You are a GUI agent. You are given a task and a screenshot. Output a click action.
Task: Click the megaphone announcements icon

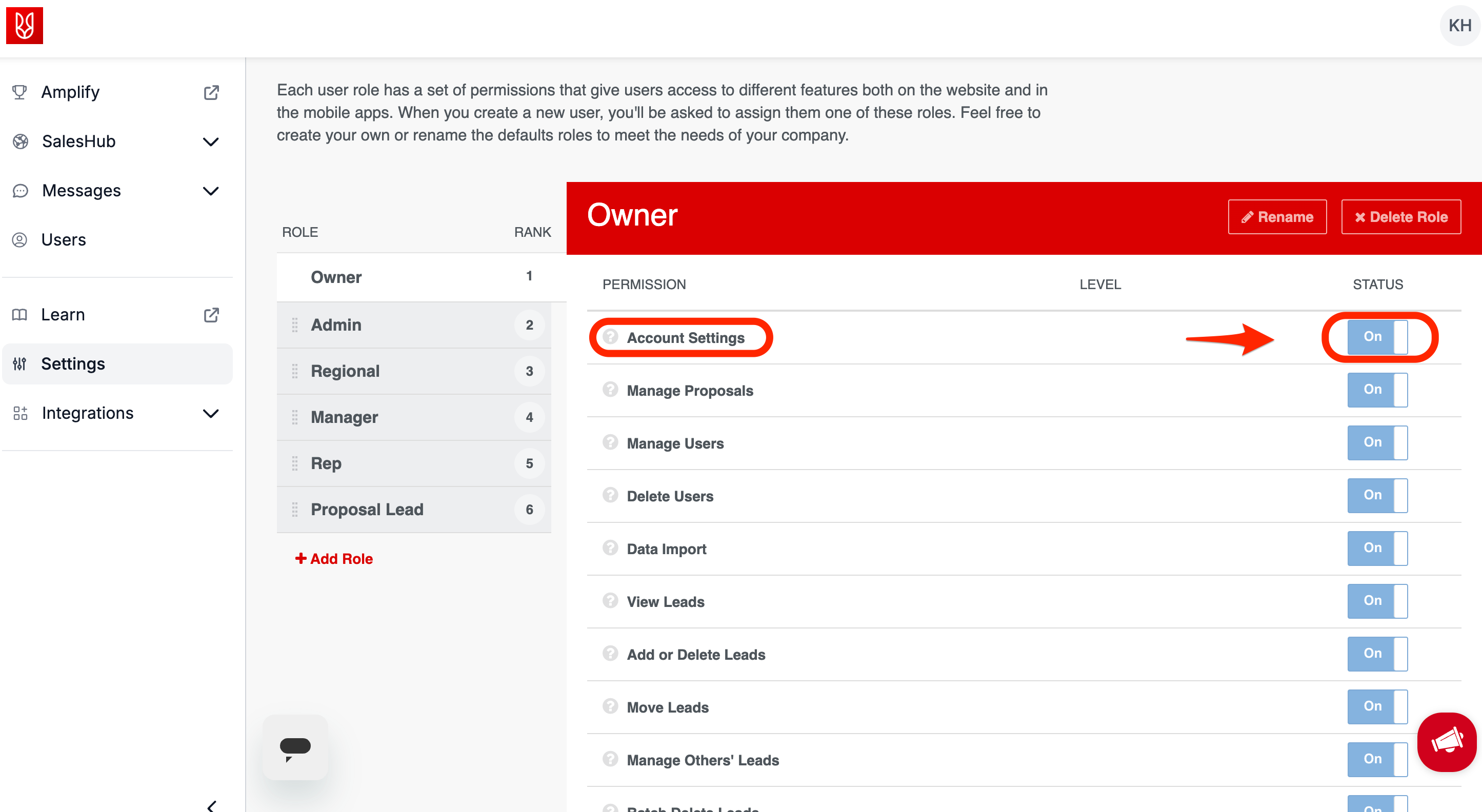tap(1447, 742)
